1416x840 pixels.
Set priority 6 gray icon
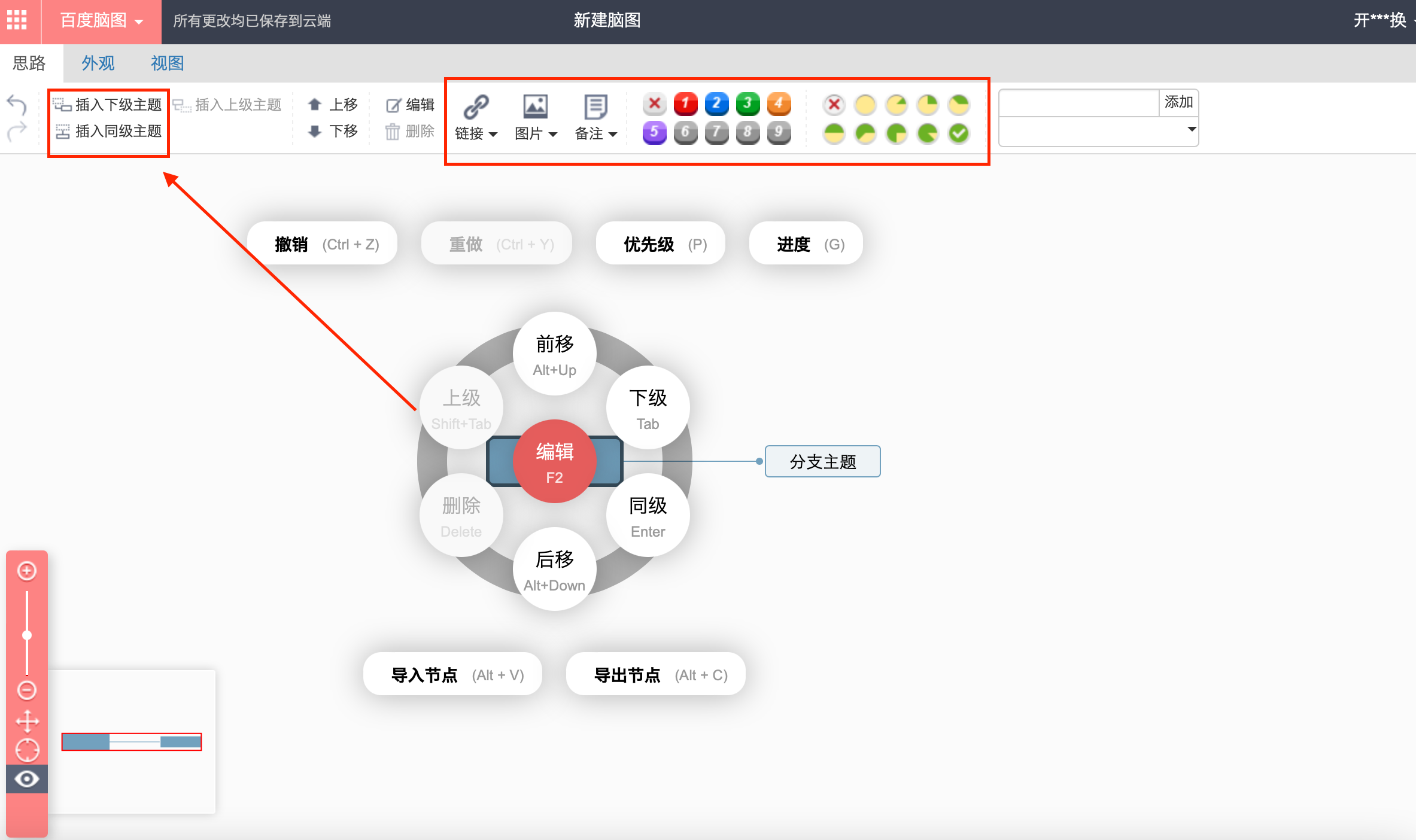click(686, 133)
